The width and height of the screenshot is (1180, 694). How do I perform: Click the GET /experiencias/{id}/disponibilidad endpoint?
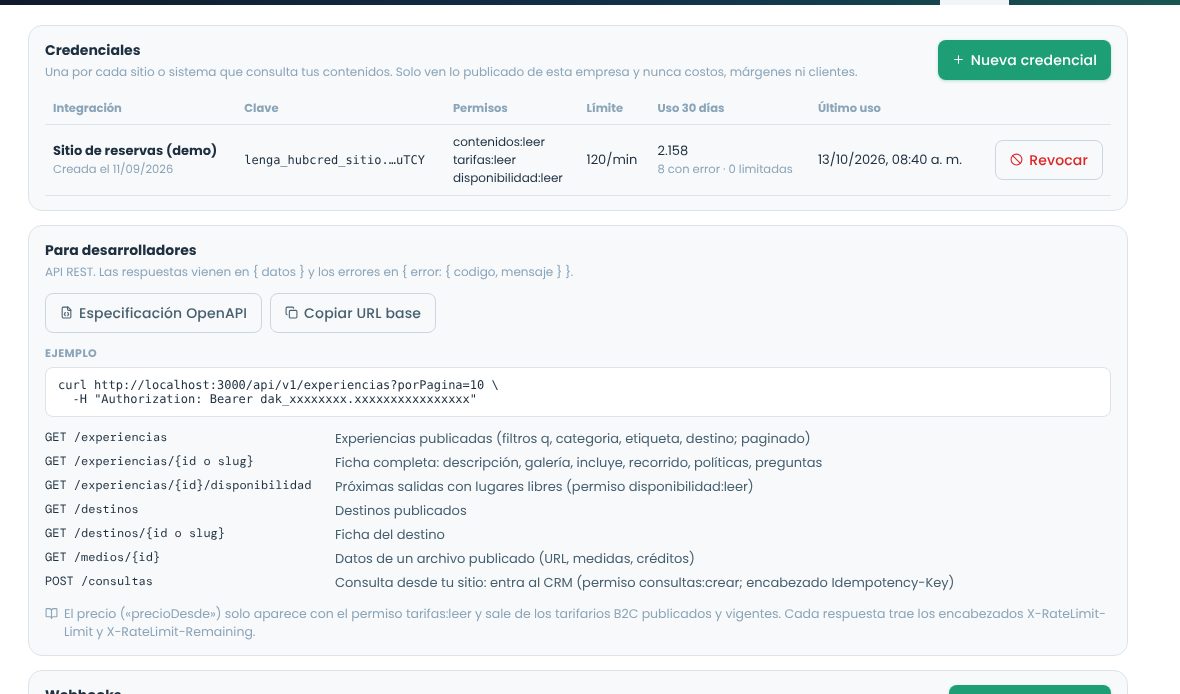pyautogui.click(x=178, y=485)
